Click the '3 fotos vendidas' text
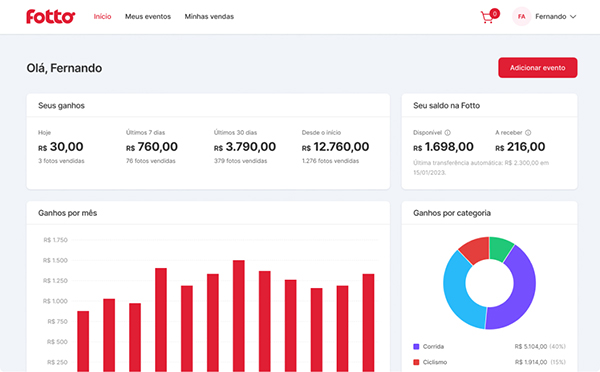 pyautogui.click(x=61, y=161)
